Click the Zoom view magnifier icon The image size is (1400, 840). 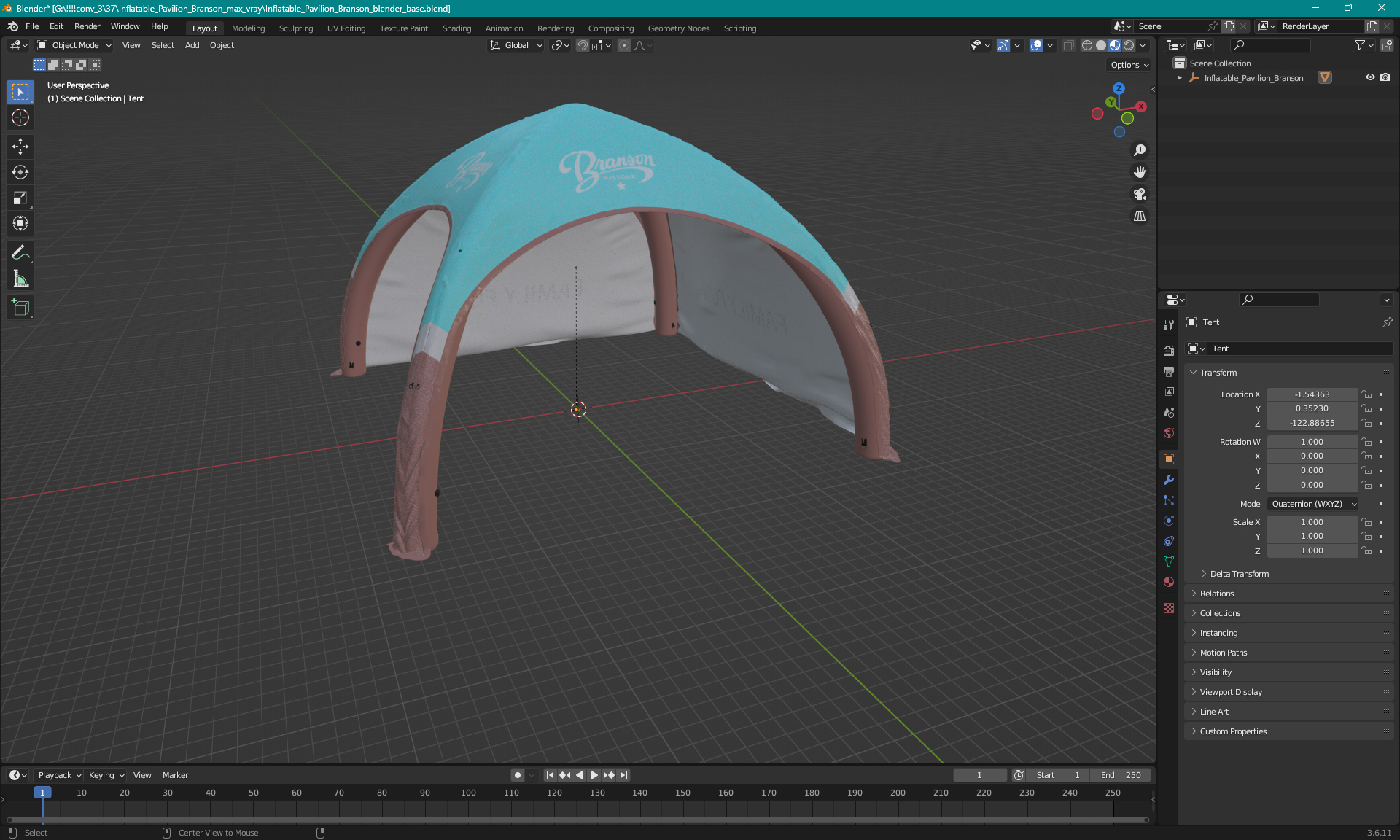(x=1140, y=150)
